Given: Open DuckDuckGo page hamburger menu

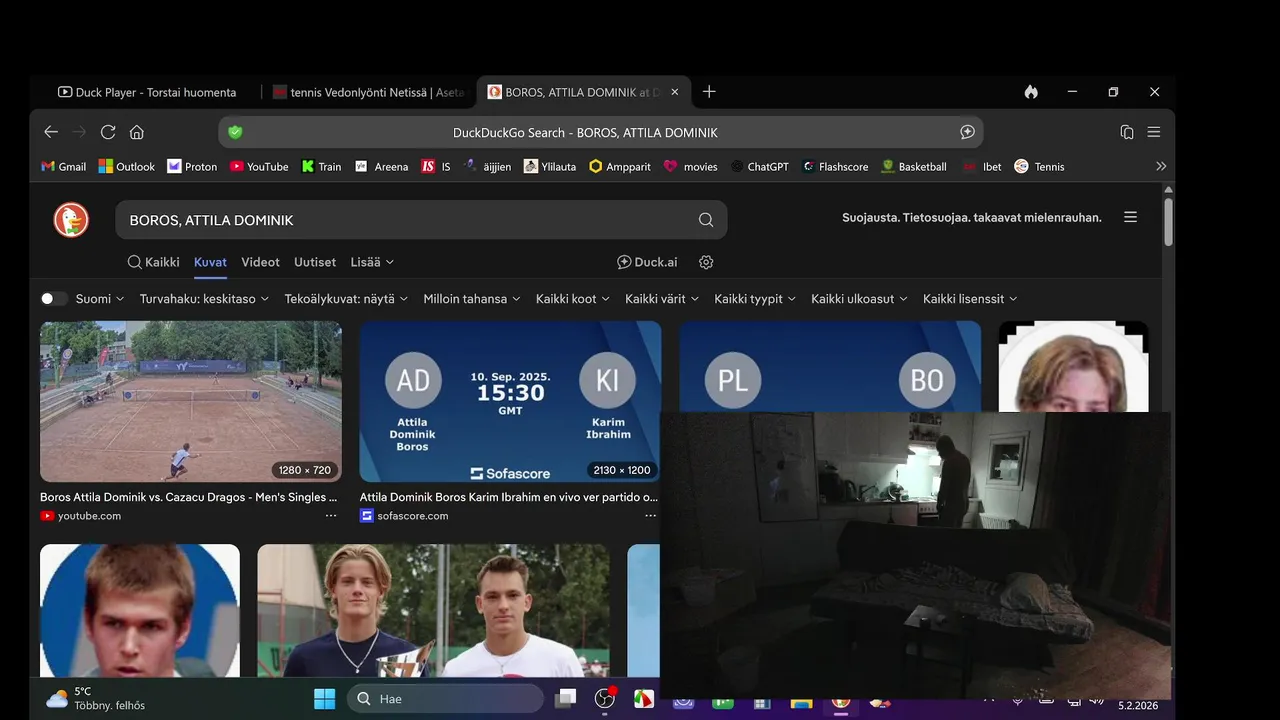Looking at the screenshot, I should (1130, 217).
